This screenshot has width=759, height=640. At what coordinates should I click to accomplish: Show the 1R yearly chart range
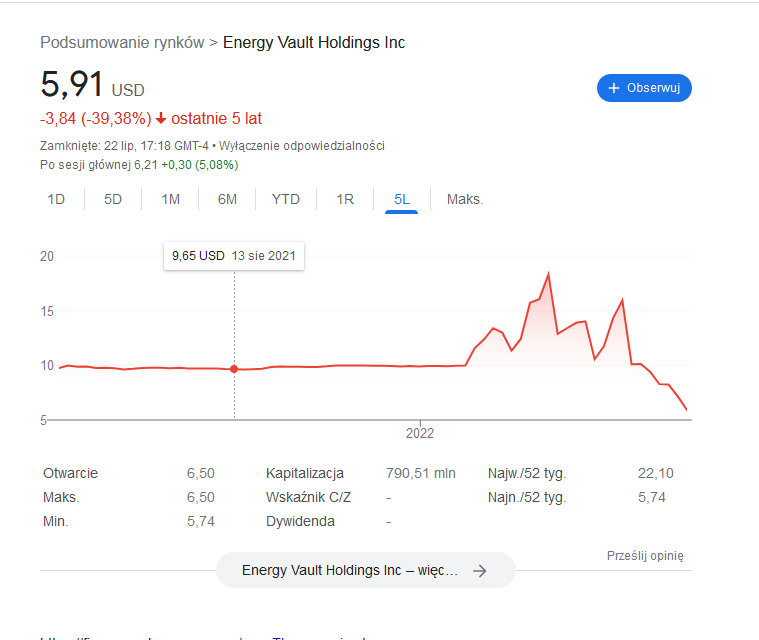(345, 199)
